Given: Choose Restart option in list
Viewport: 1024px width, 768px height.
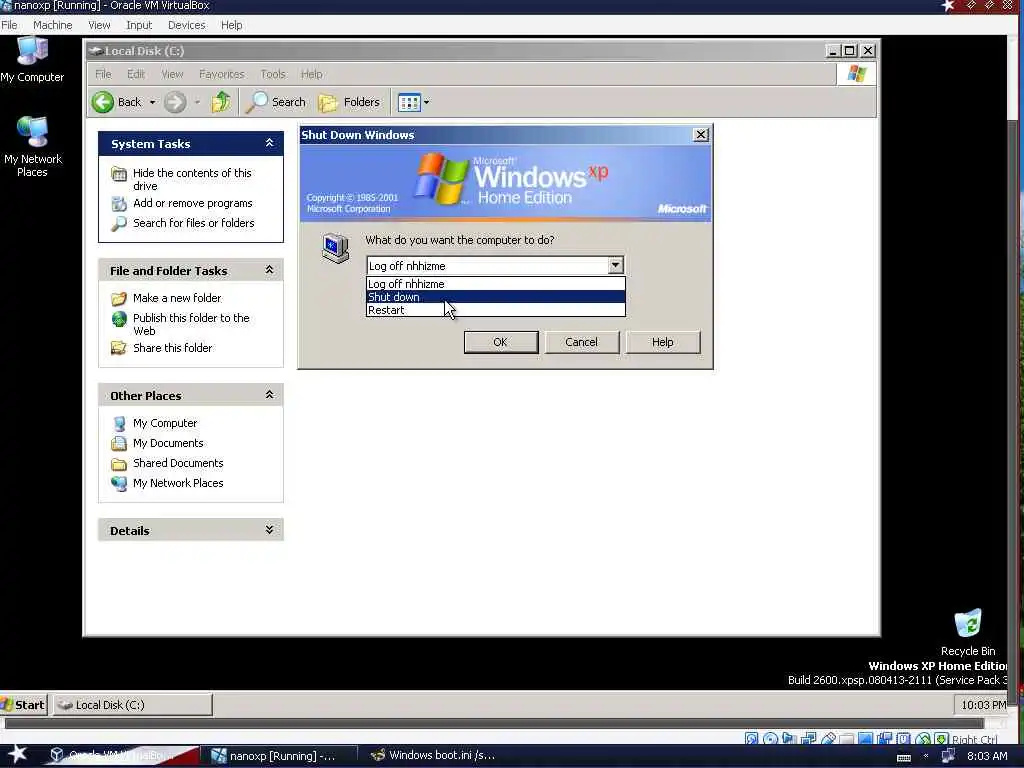Looking at the screenshot, I should [496, 310].
